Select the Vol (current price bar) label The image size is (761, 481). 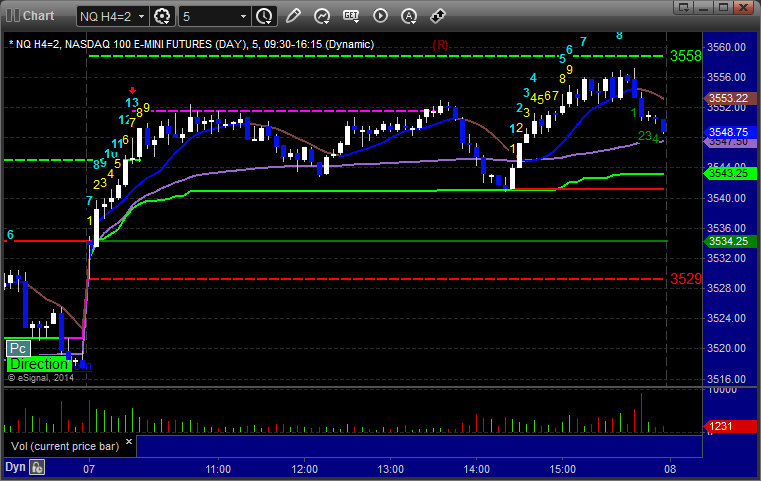pyautogui.click(x=65, y=446)
